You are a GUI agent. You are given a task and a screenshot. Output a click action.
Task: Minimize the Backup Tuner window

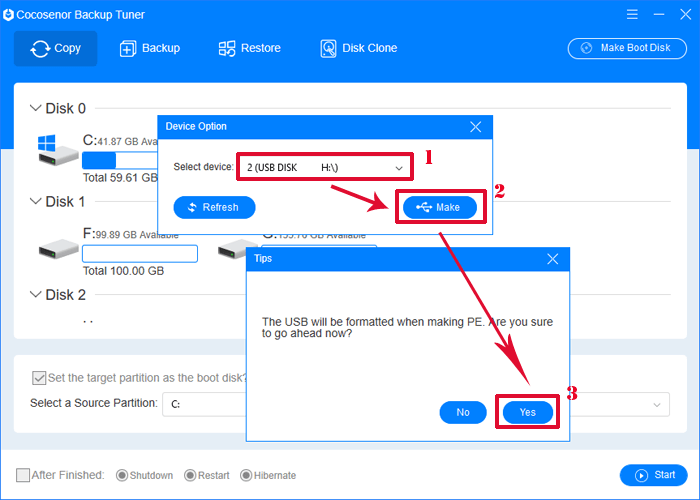(x=659, y=14)
